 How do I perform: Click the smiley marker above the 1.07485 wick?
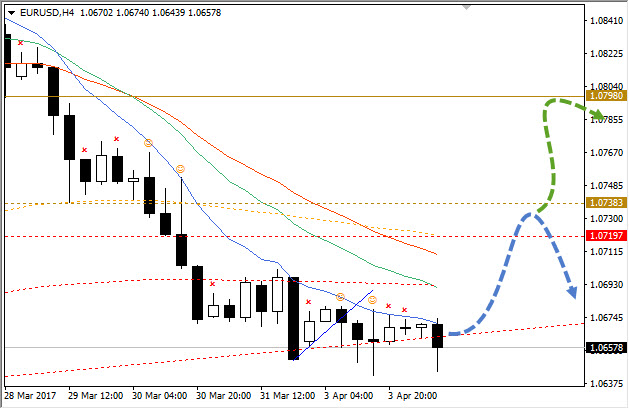tap(181, 169)
